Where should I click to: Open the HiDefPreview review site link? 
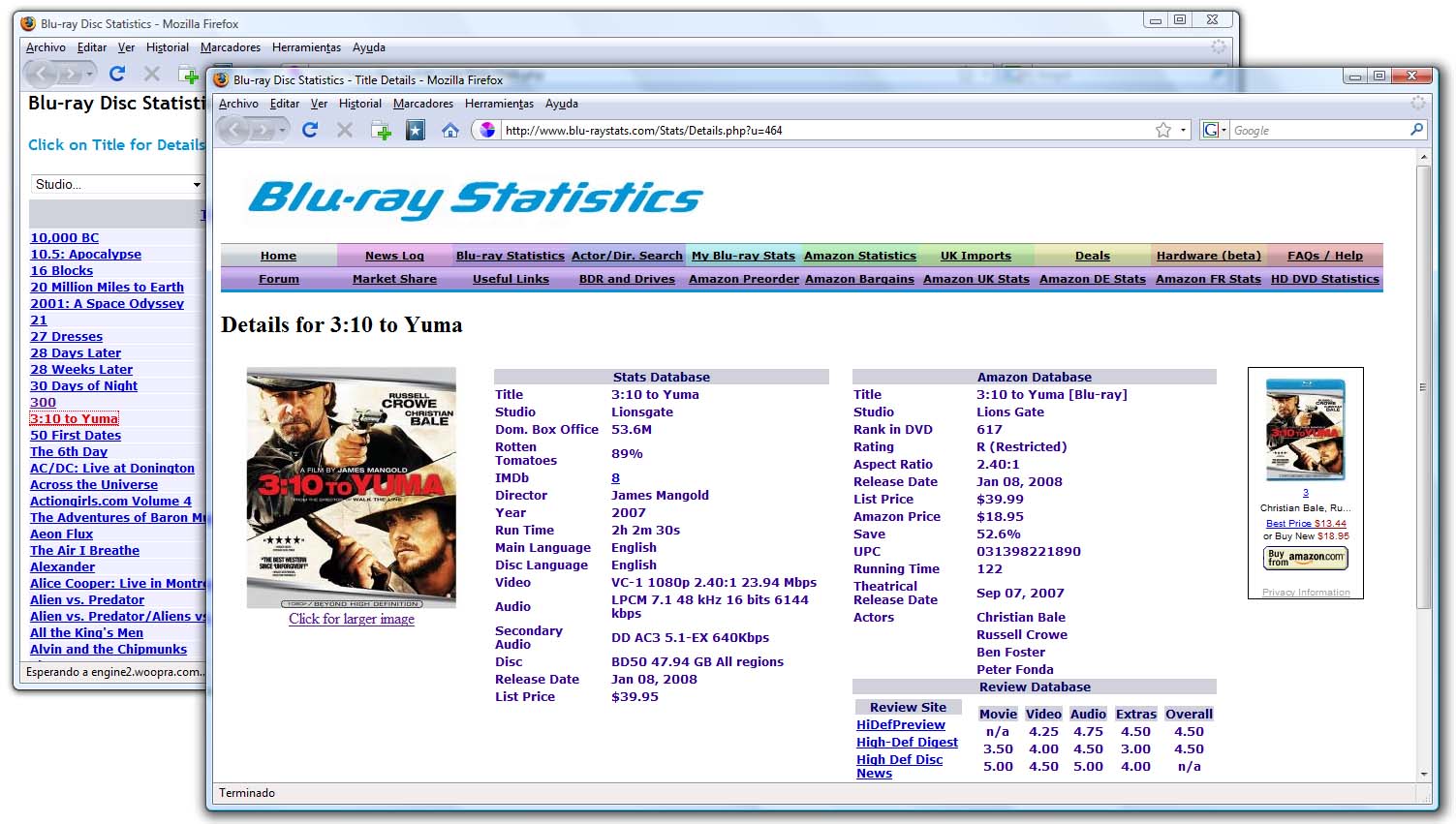click(x=901, y=724)
